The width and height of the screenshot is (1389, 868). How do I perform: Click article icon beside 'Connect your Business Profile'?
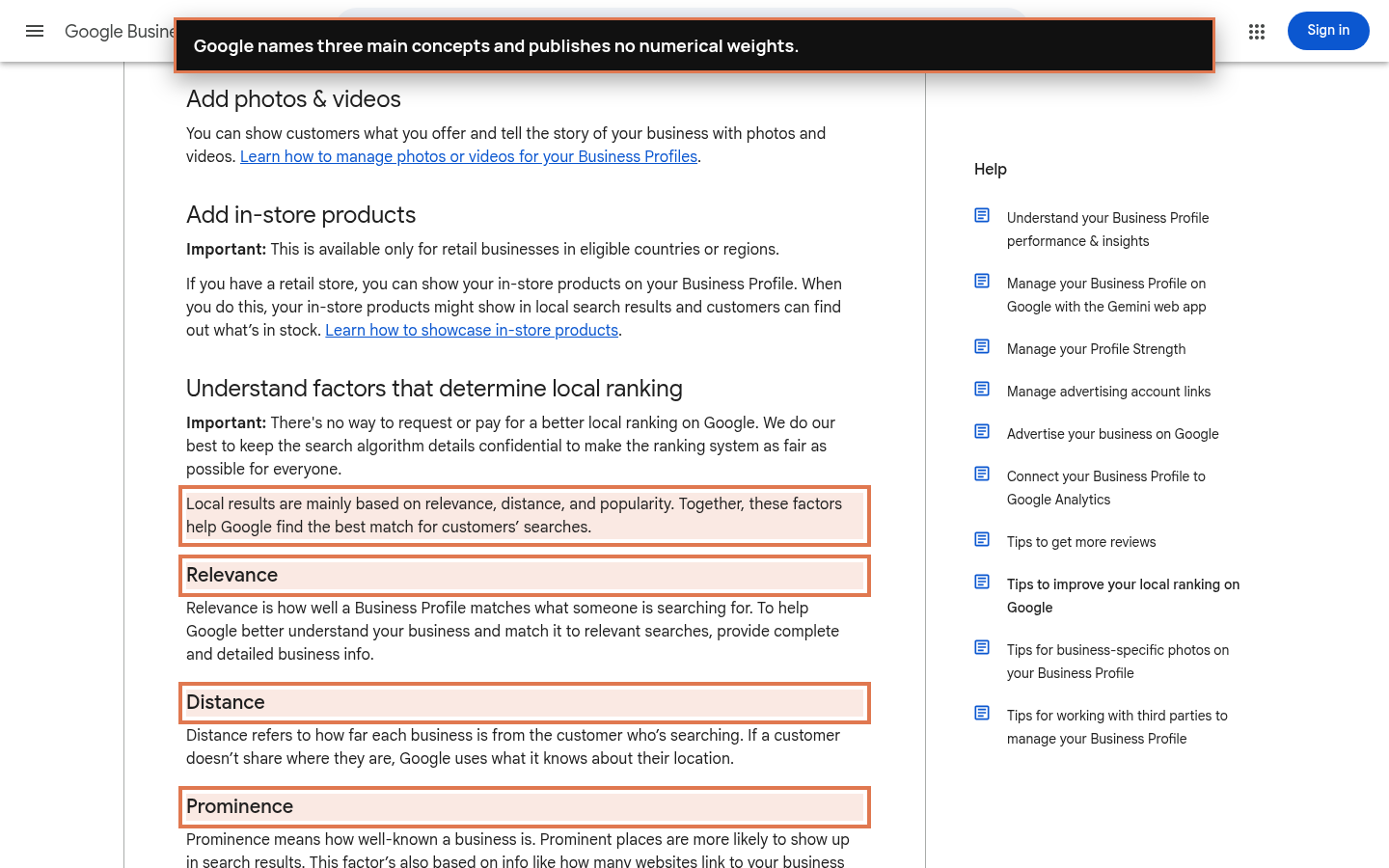click(x=982, y=474)
